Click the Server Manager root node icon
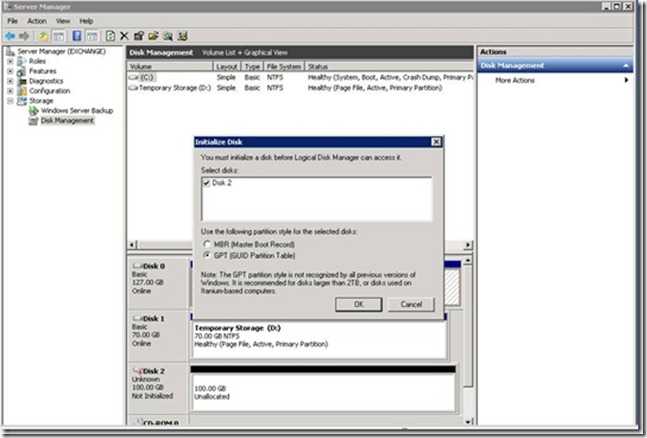The height and width of the screenshot is (438, 647). (11, 51)
